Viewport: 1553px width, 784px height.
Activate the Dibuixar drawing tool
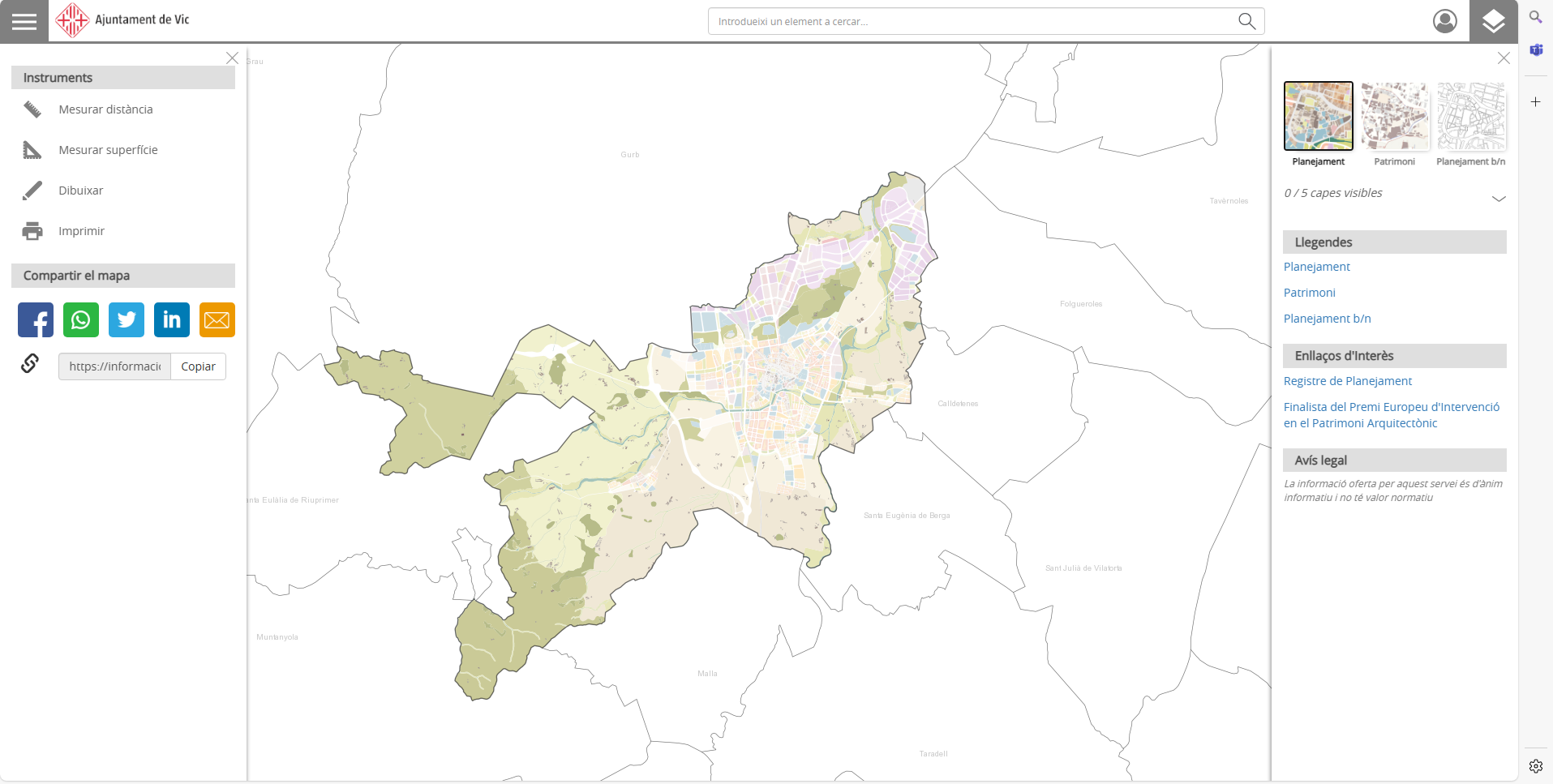(81, 191)
